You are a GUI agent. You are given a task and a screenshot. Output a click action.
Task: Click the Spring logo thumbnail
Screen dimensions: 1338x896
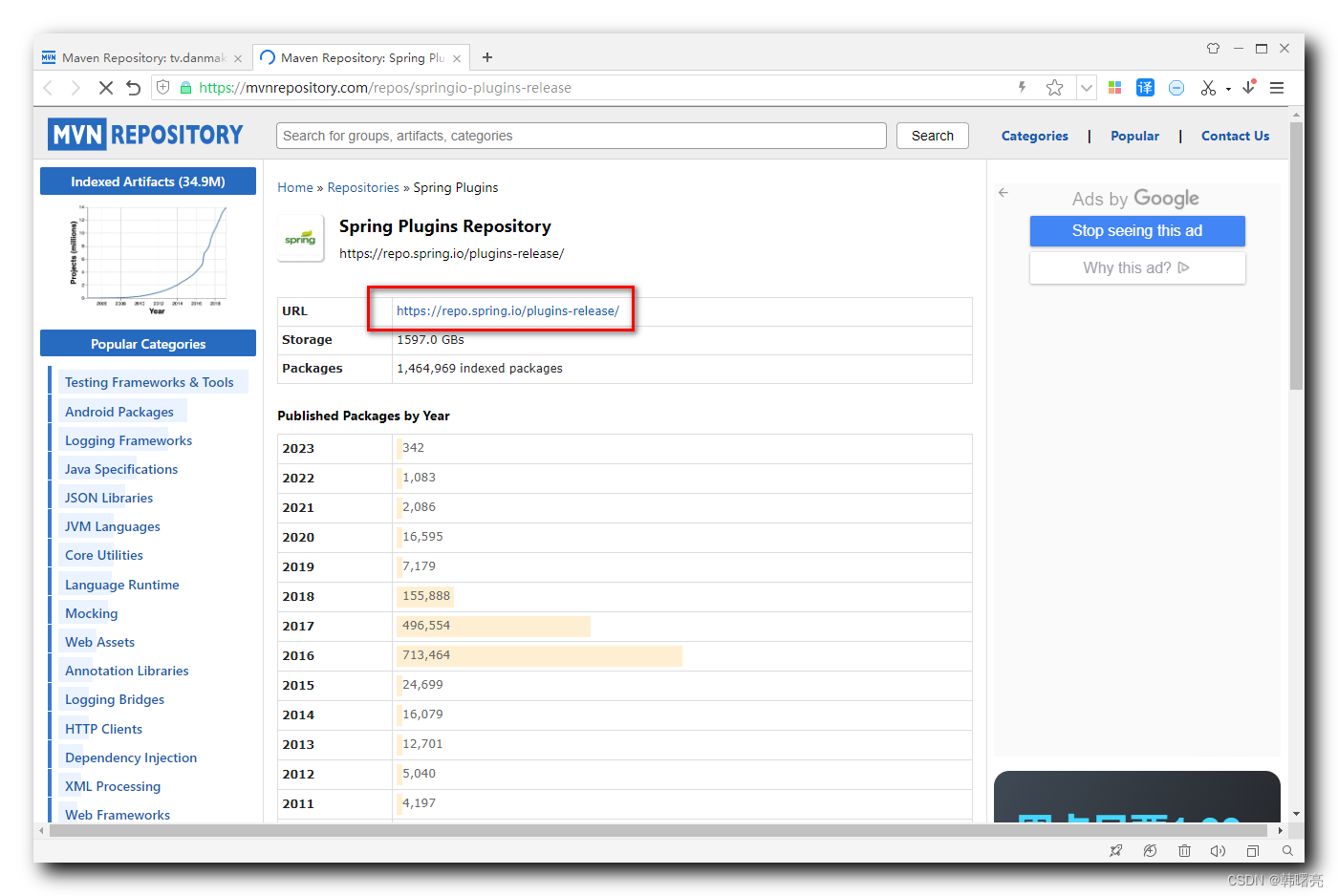[300, 239]
